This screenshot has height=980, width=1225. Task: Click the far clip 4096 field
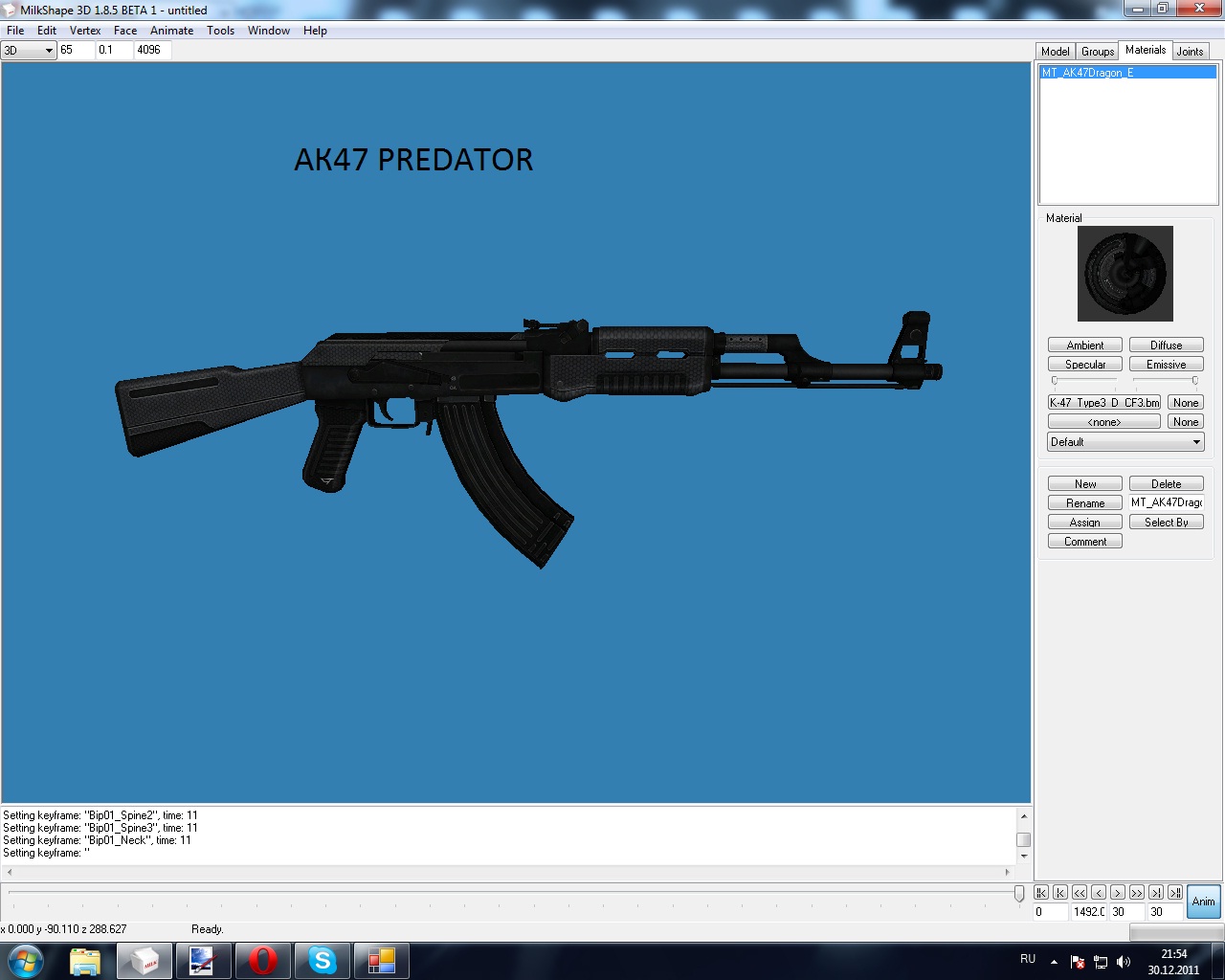[x=152, y=50]
